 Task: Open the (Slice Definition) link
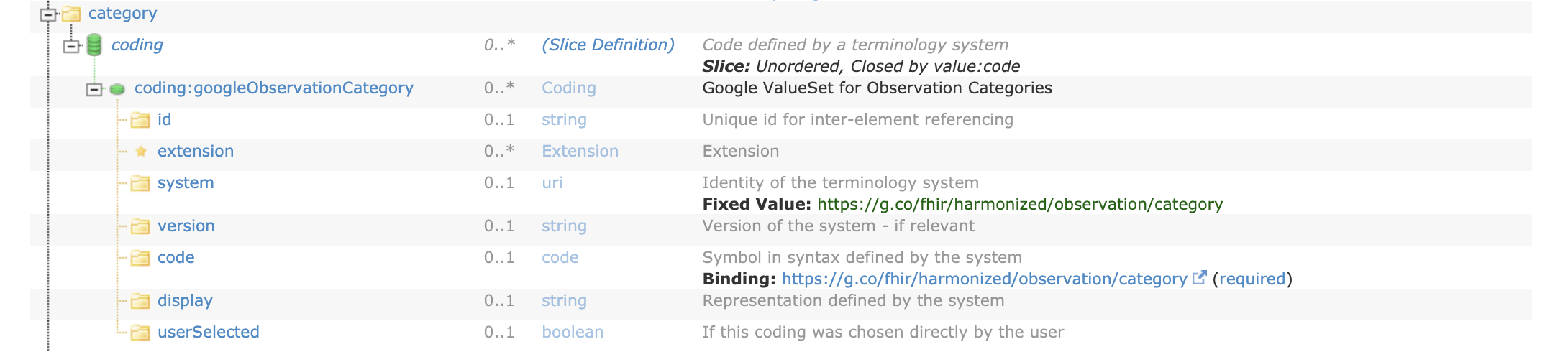tap(608, 45)
